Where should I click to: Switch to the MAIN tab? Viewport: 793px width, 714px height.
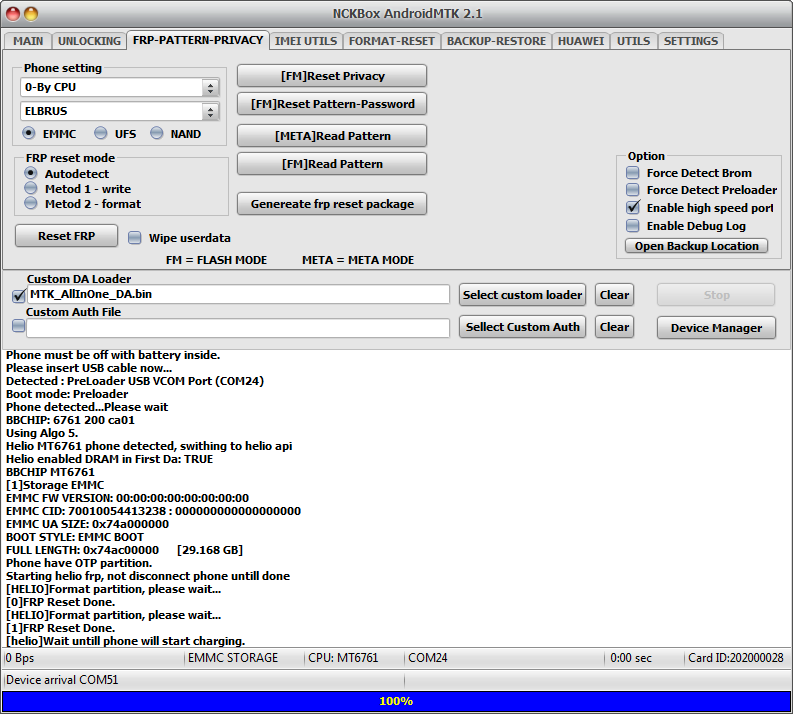pos(28,41)
